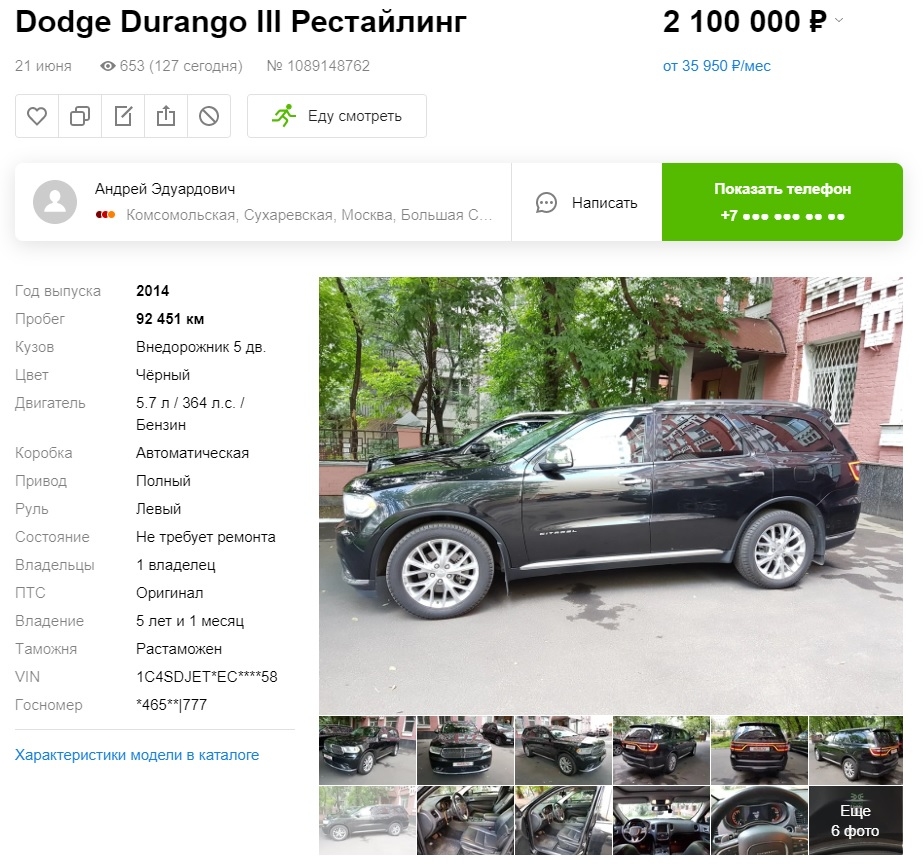Viewport: 923px width, 867px height.
Task: Open 'Характеристики модели в каталоге' link
Action: [x=137, y=755]
